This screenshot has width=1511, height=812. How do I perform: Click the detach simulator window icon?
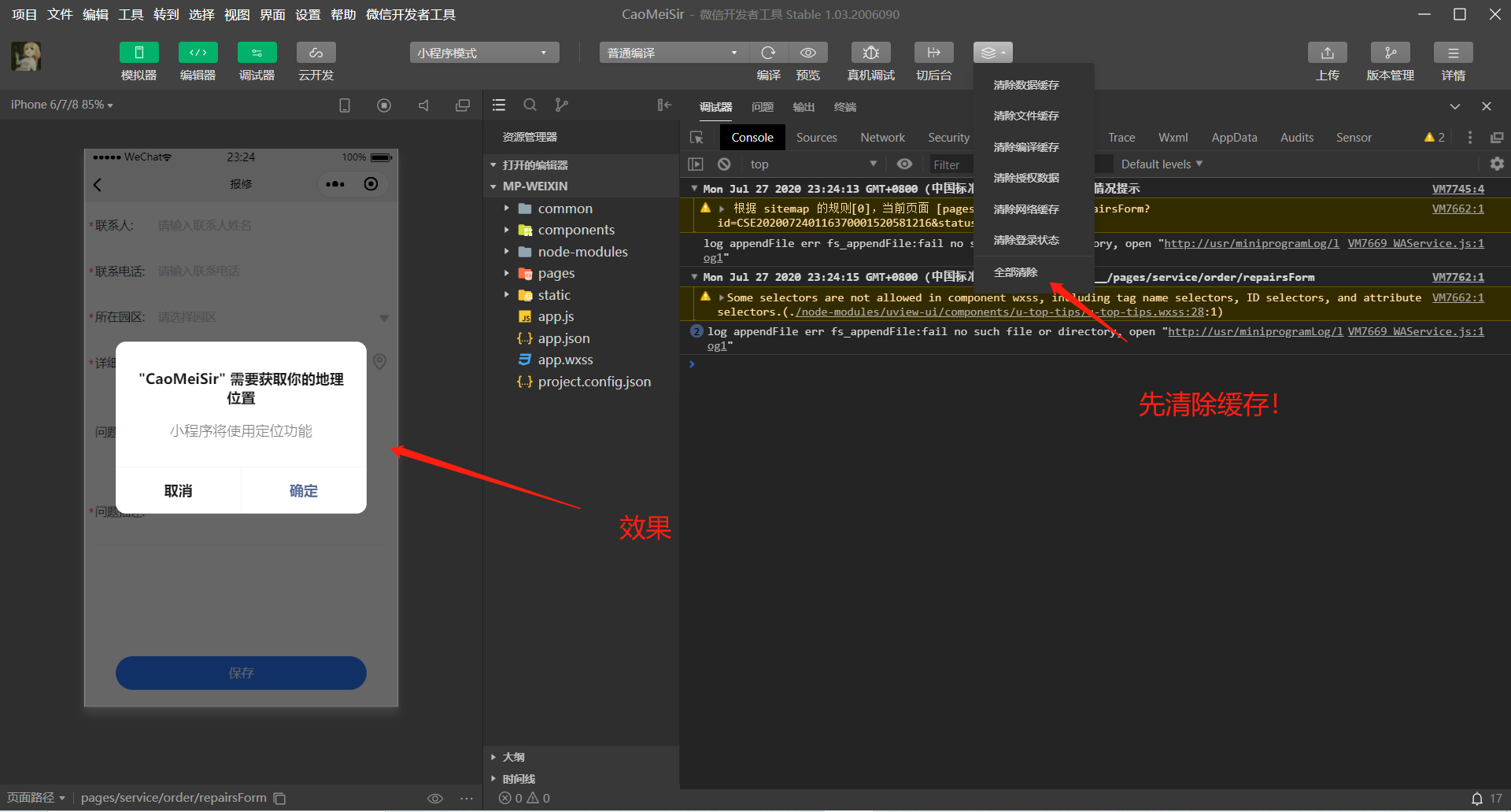[463, 105]
